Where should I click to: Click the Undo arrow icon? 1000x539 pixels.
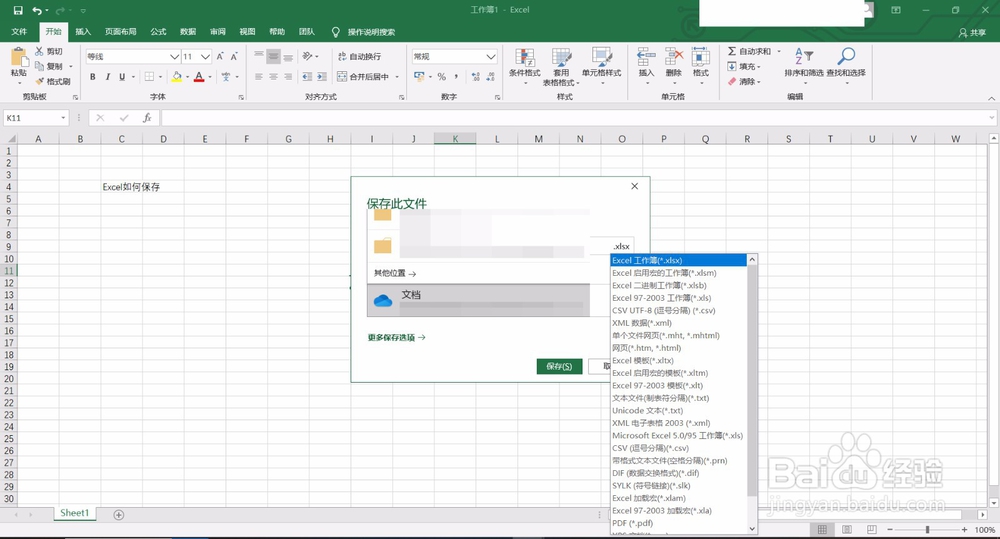38,10
